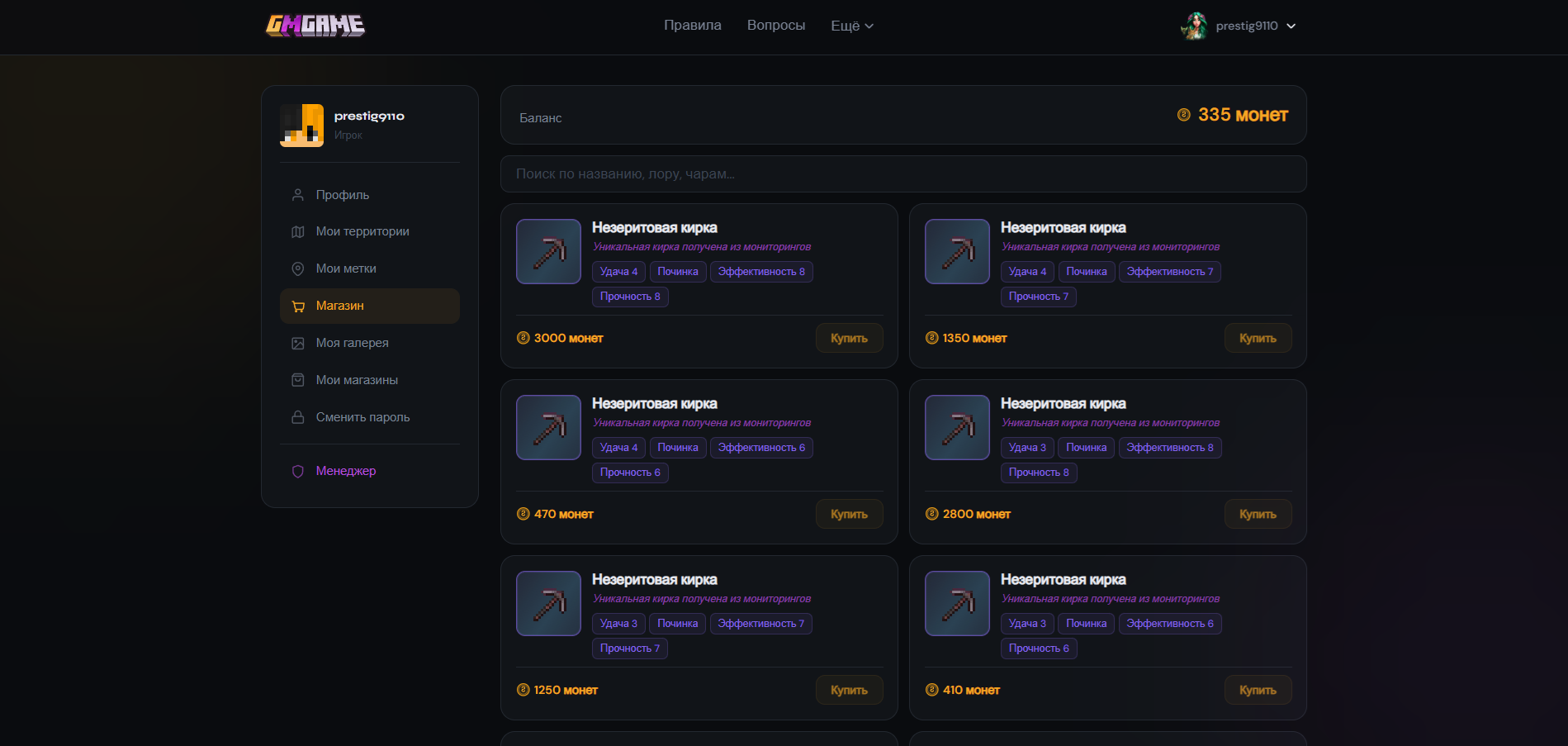The image size is (1568, 746).
Task: Toggle the Эффективность 8 enchant filter tag
Action: tap(761, 271)
